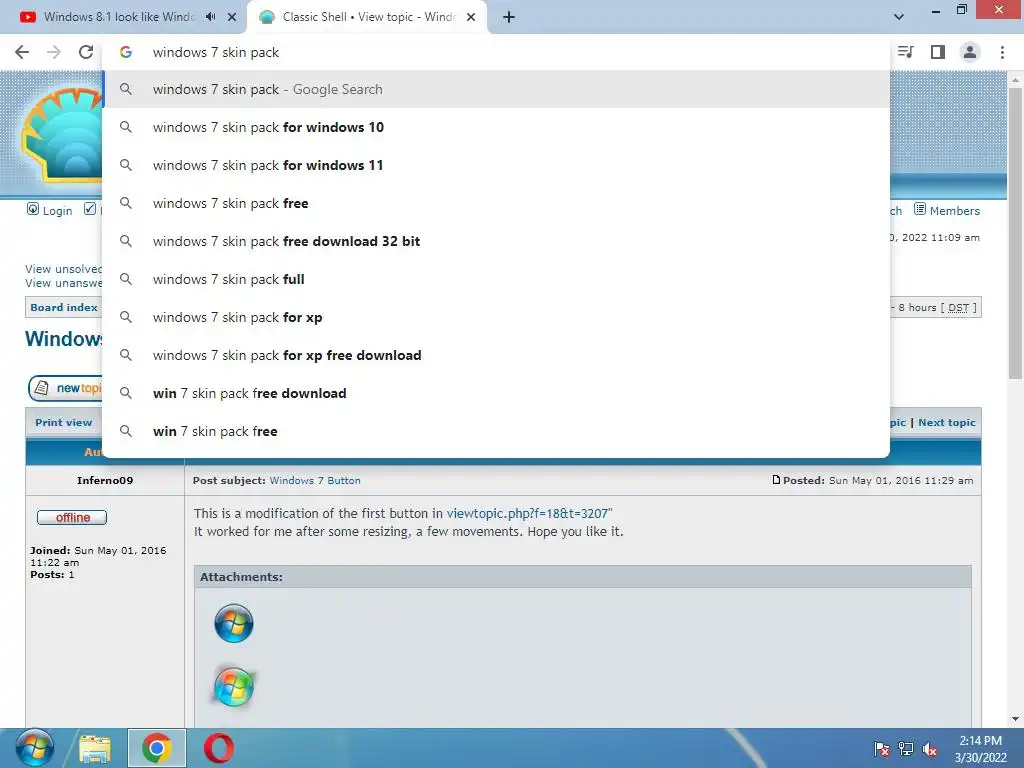Image resolution: width=1024 pixels, height=768 pixels.
Task: Open viewtopic.php?f=18&t=3207 link in post
Action: 529,514
